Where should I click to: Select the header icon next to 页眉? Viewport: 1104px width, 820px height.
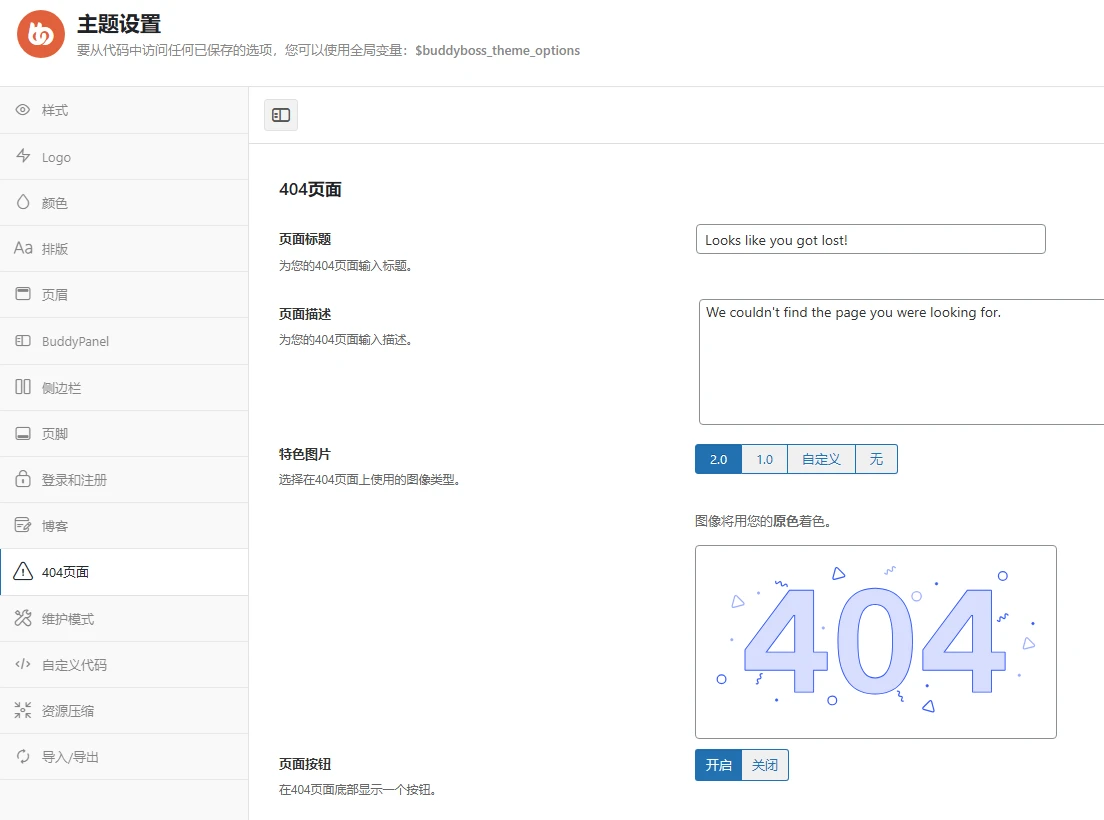point(24,294)
